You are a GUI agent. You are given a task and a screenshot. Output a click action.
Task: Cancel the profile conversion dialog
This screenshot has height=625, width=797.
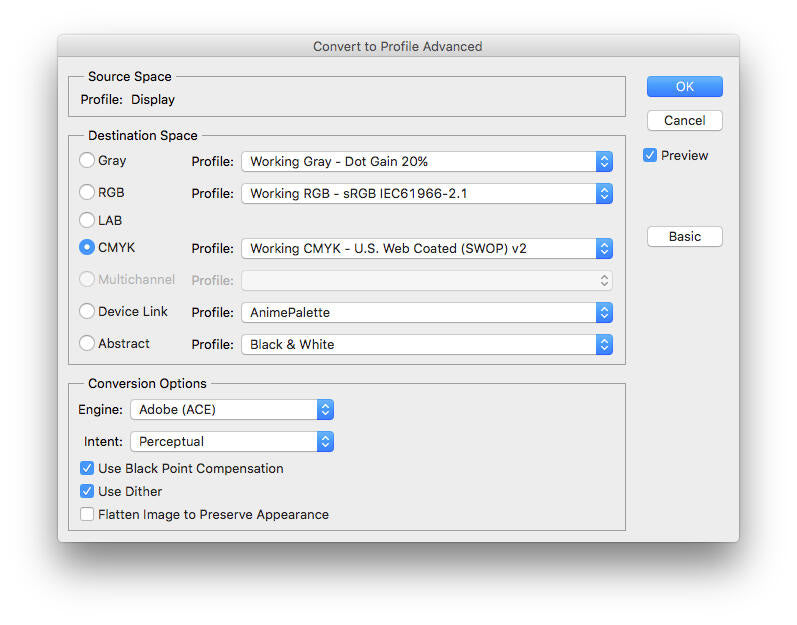684,121
